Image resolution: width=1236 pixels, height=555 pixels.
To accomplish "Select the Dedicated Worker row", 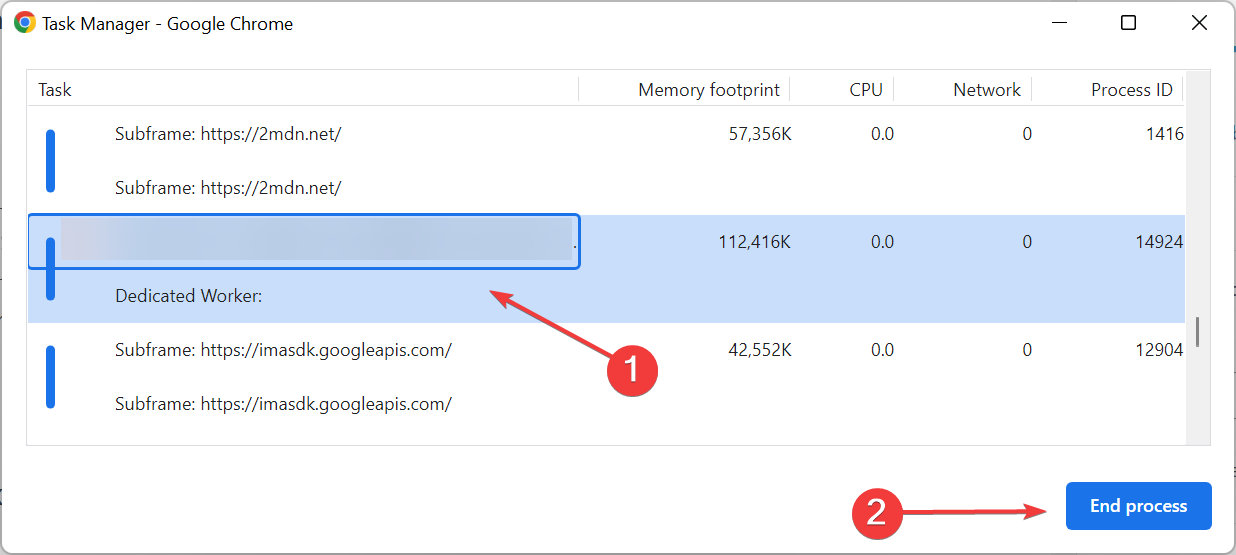I will [606, 296].
